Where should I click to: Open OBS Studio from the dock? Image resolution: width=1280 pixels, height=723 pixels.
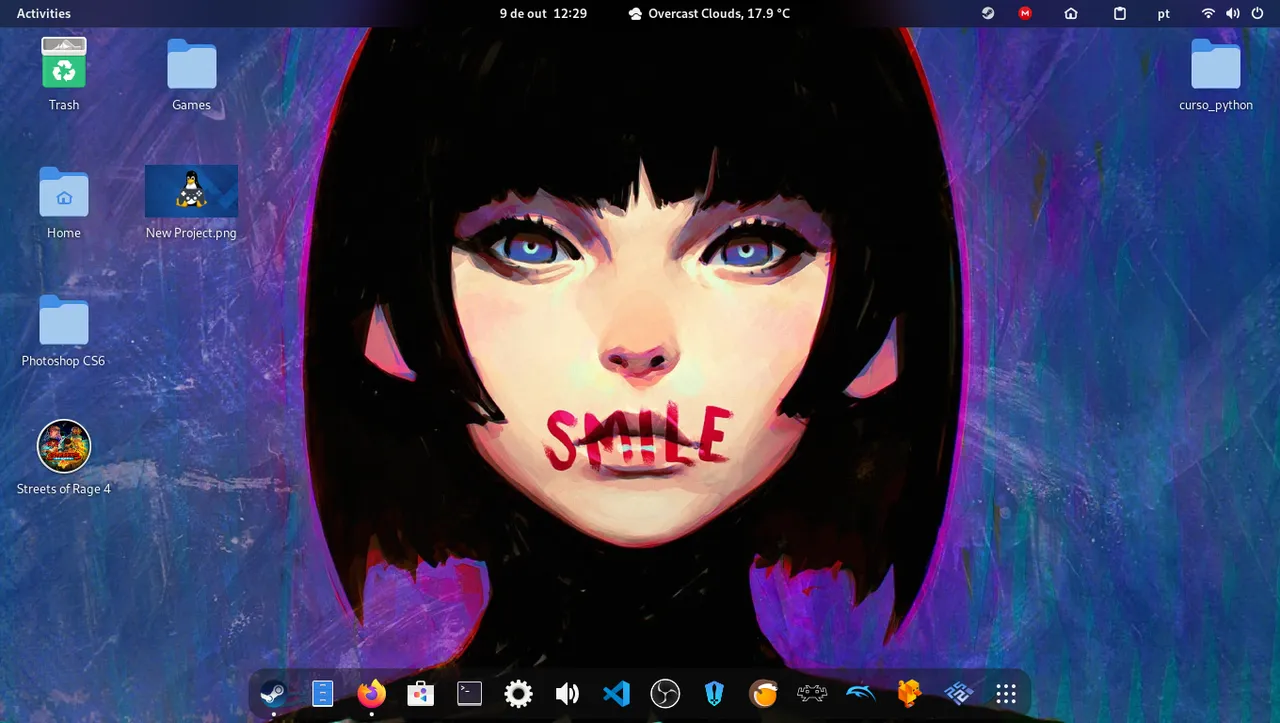(665, 693)
